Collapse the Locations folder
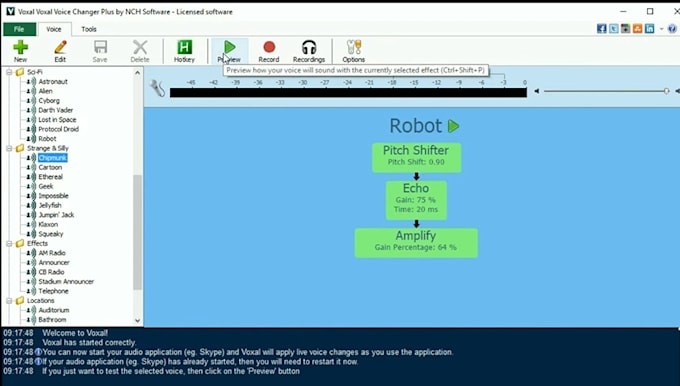This screenshot has height=386, width=680. [9, 301]
